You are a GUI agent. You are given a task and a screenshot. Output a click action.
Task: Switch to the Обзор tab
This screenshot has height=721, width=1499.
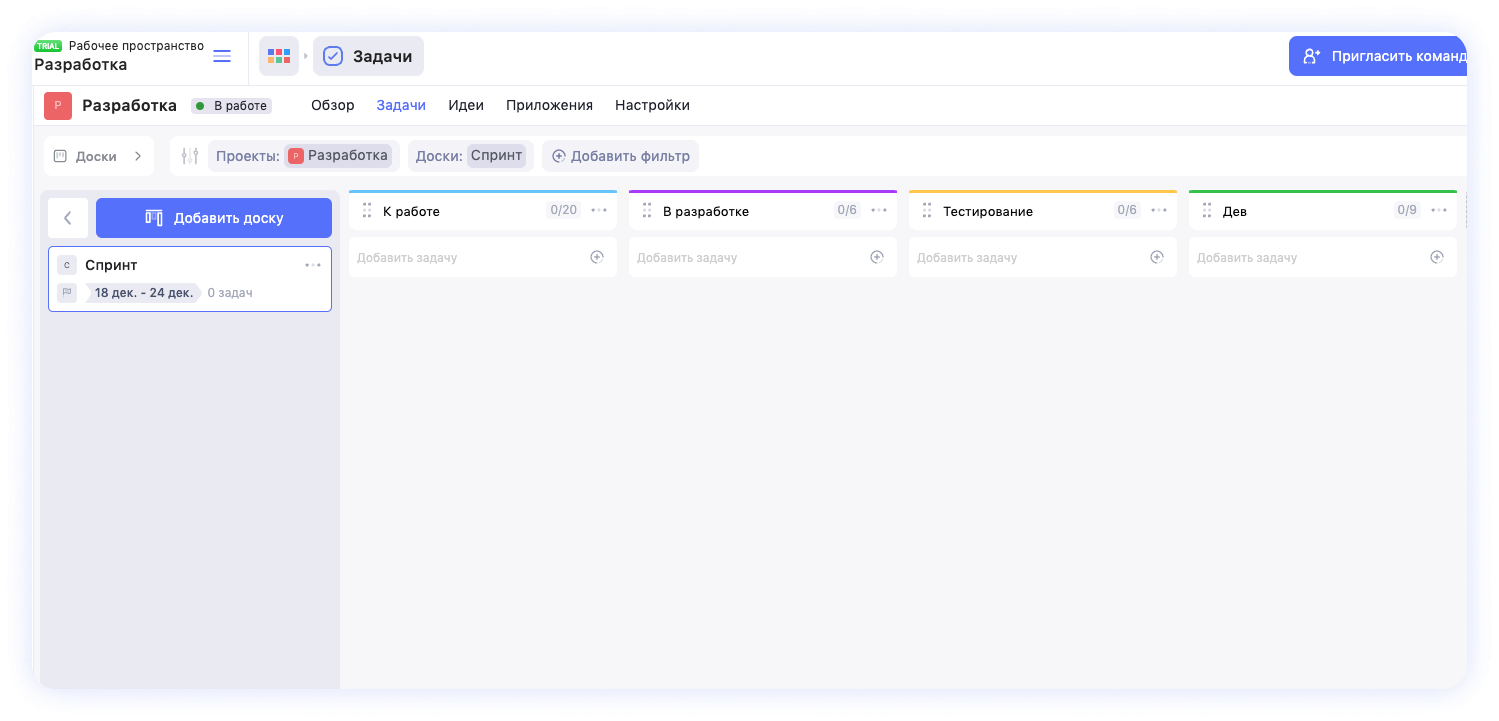click(332, 105)
